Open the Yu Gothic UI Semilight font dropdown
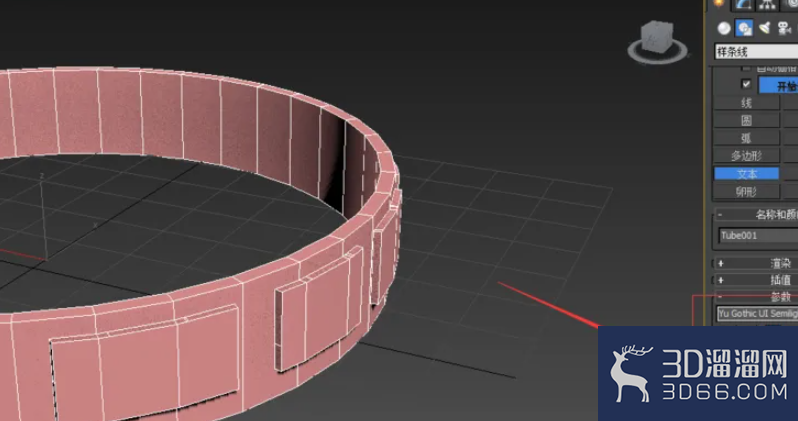The height and width of the screenshot is (421, 798). click(x=757, y=314)
